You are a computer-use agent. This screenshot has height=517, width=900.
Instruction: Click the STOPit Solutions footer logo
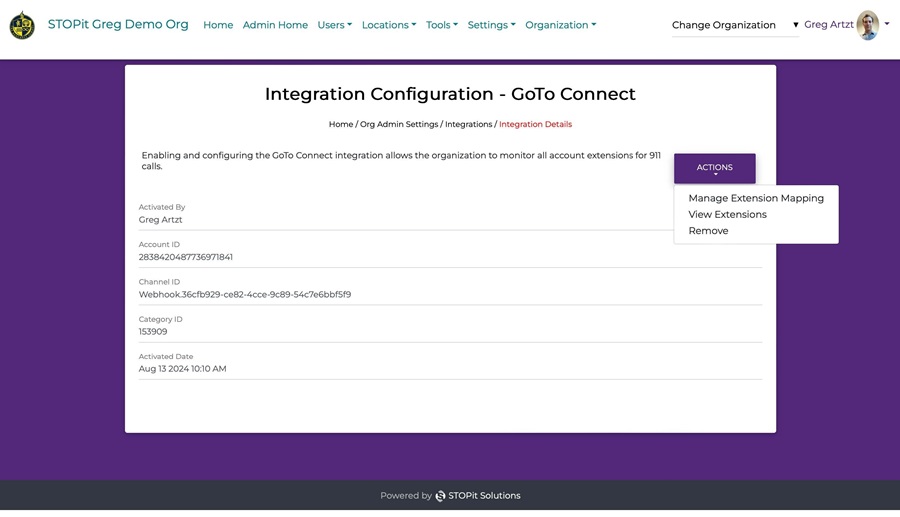[441, 496]
